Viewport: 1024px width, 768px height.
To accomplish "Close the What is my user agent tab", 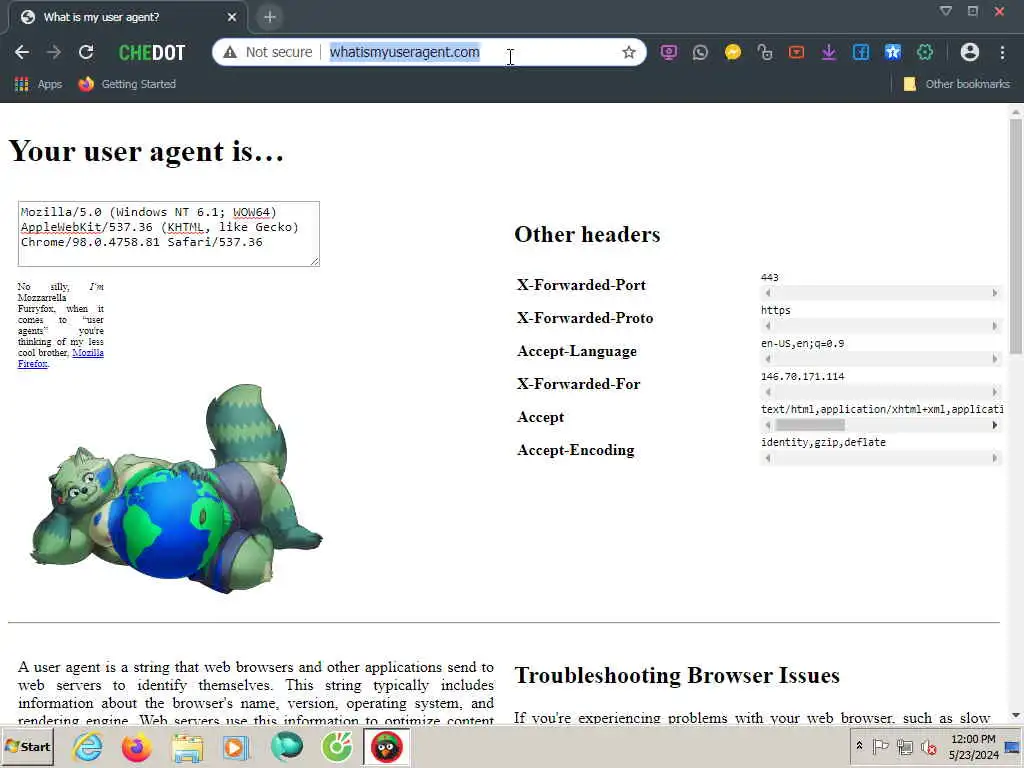I will pyautogui.click(x=232, y=17).
